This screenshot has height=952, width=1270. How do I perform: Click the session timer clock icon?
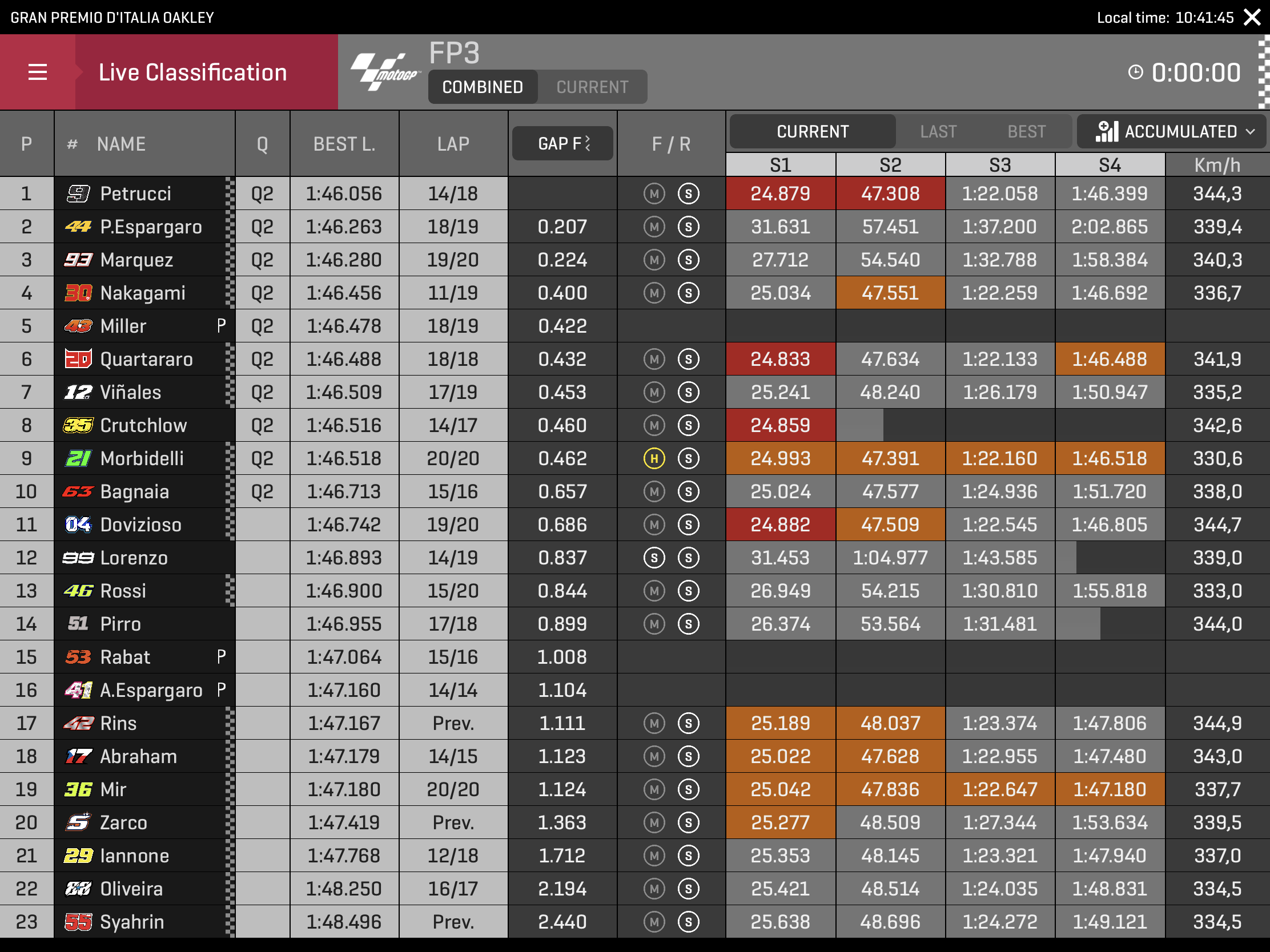pyautogui.click(x=1135, y=72)
